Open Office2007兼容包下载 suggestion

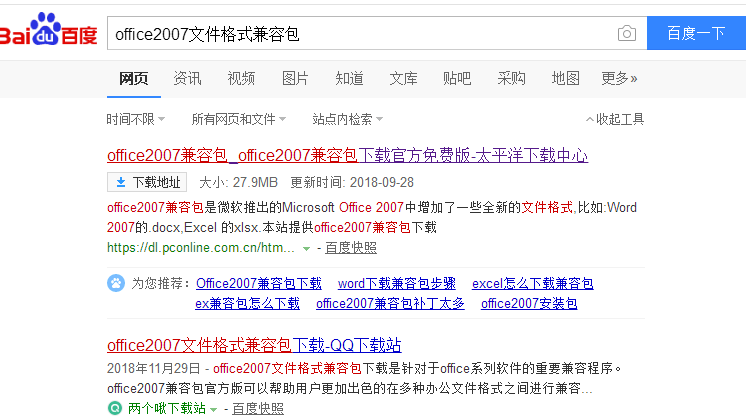(x=259, y=283)
